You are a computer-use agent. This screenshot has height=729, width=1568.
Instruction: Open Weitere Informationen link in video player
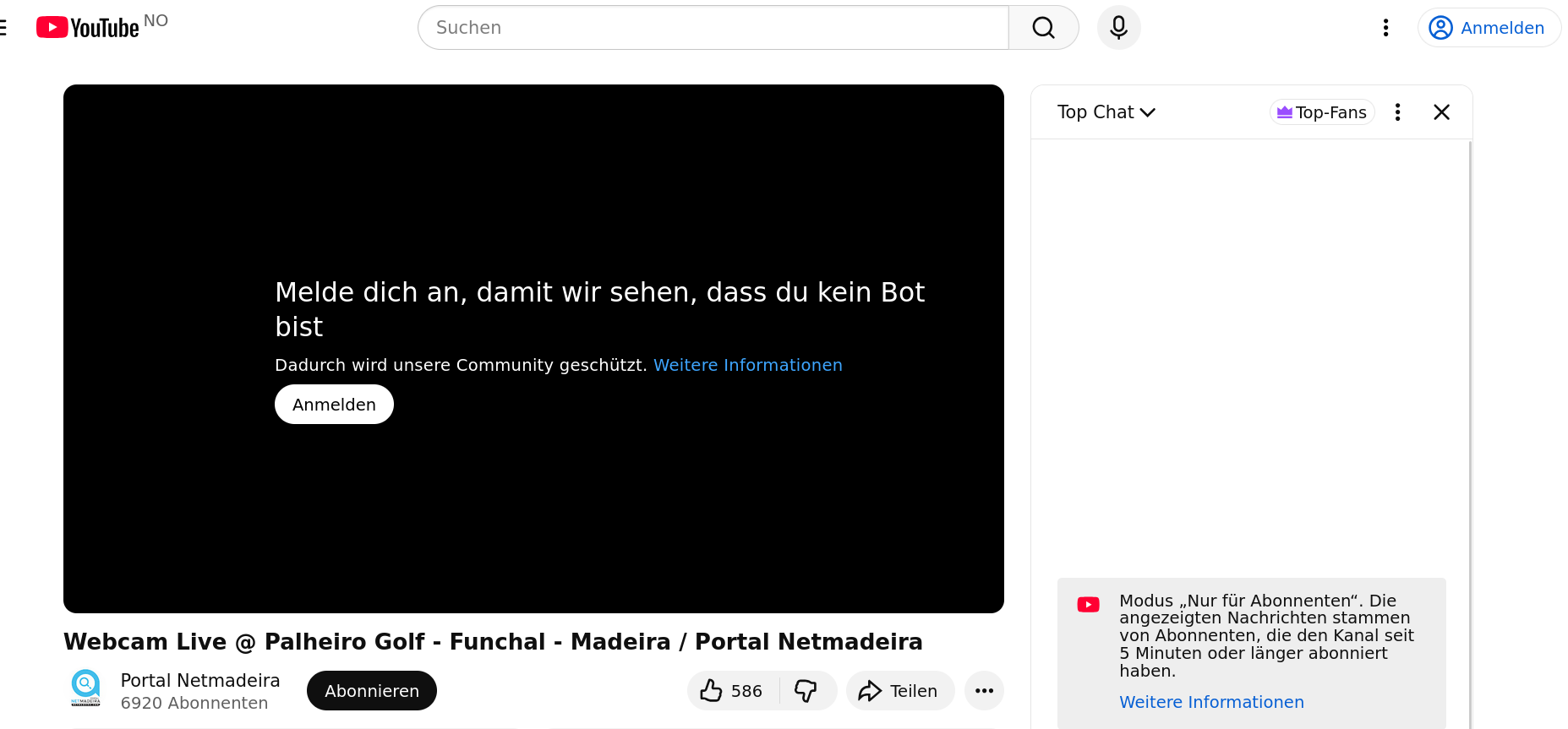click(x=748, y=365)
